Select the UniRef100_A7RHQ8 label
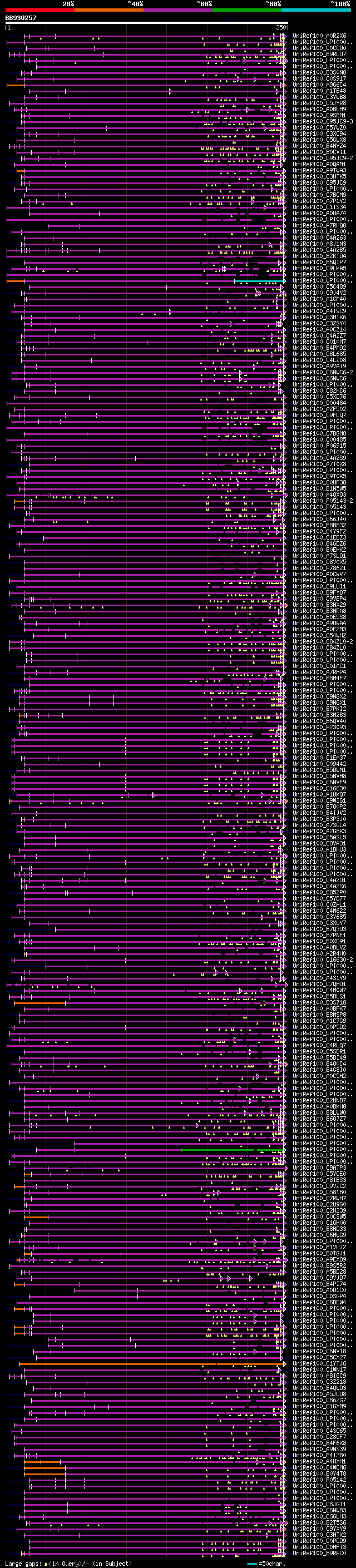Screen dimensions: 356x1568 tap(319, 225)
